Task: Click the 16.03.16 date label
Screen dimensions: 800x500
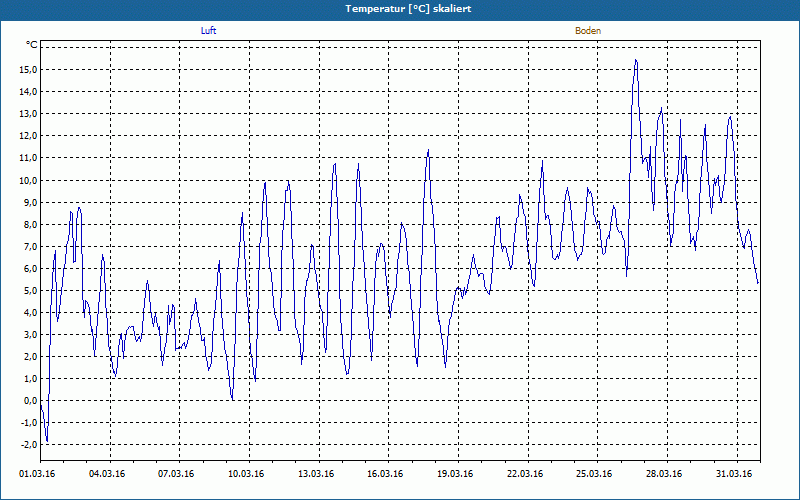Action: pos(385,474)
